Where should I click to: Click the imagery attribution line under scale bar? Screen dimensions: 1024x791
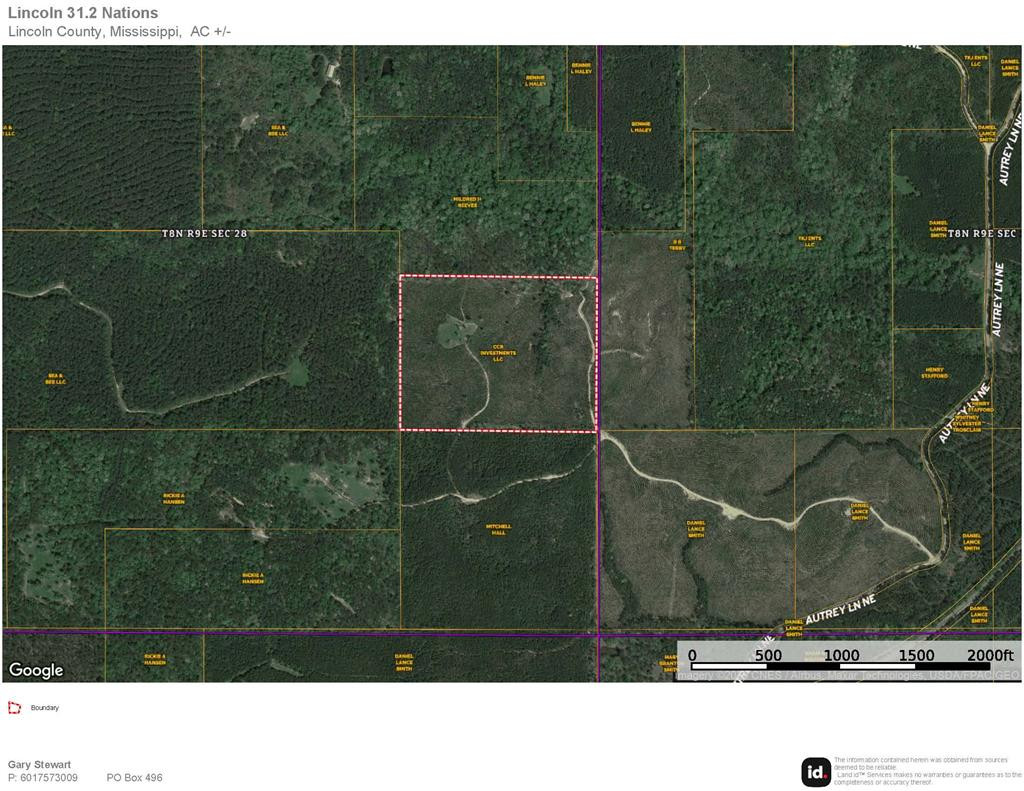click(848, 675)
